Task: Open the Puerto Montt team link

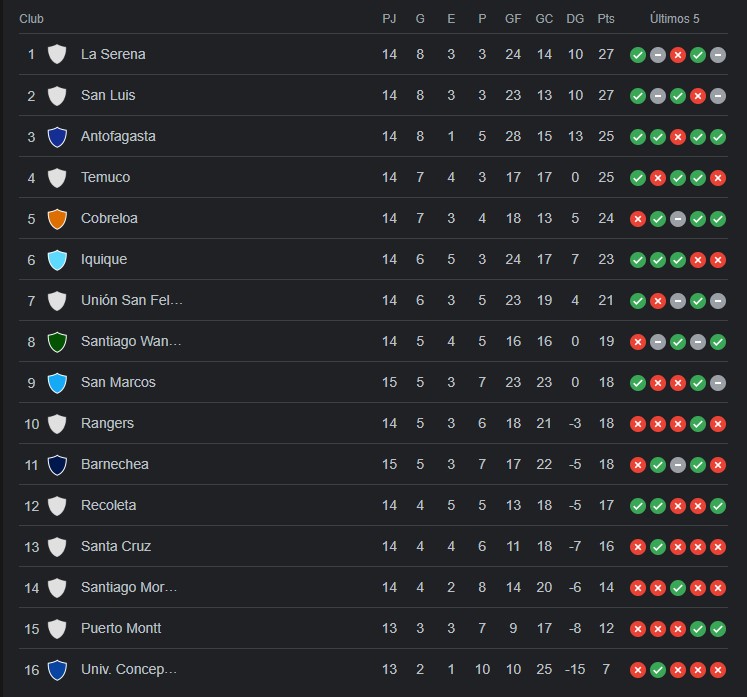Action: point(121,628)
